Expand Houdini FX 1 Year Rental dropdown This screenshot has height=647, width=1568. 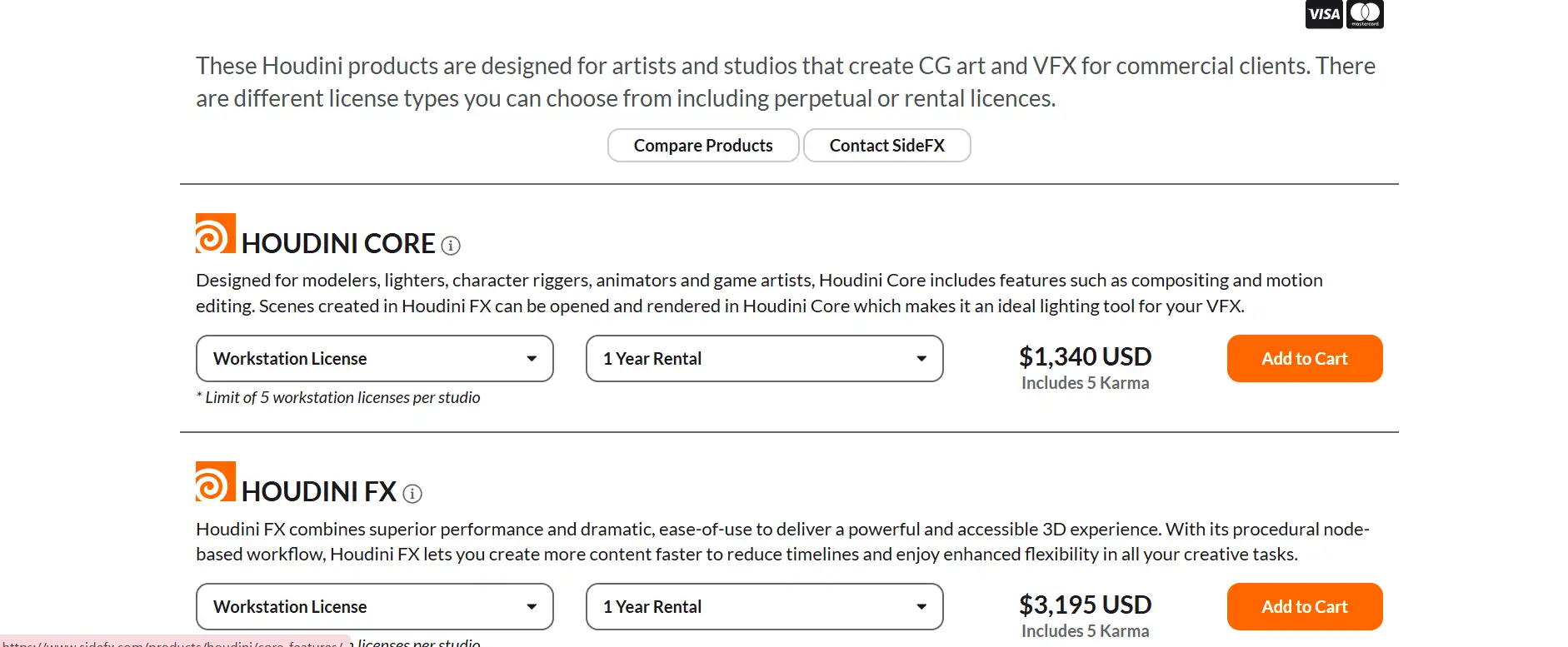pyautogui.click(x=765, y=607)
